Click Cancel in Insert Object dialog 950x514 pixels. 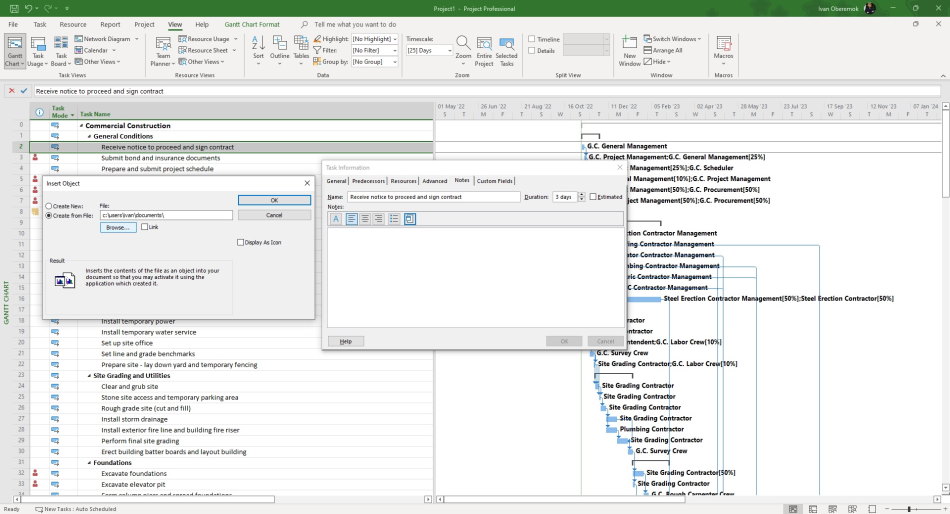(x=274, y=215)
